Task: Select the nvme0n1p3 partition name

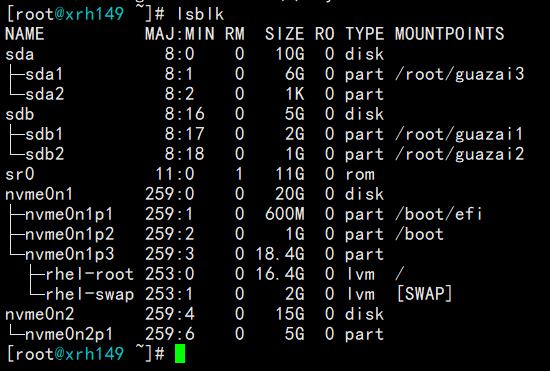Action: pos(69,254)
